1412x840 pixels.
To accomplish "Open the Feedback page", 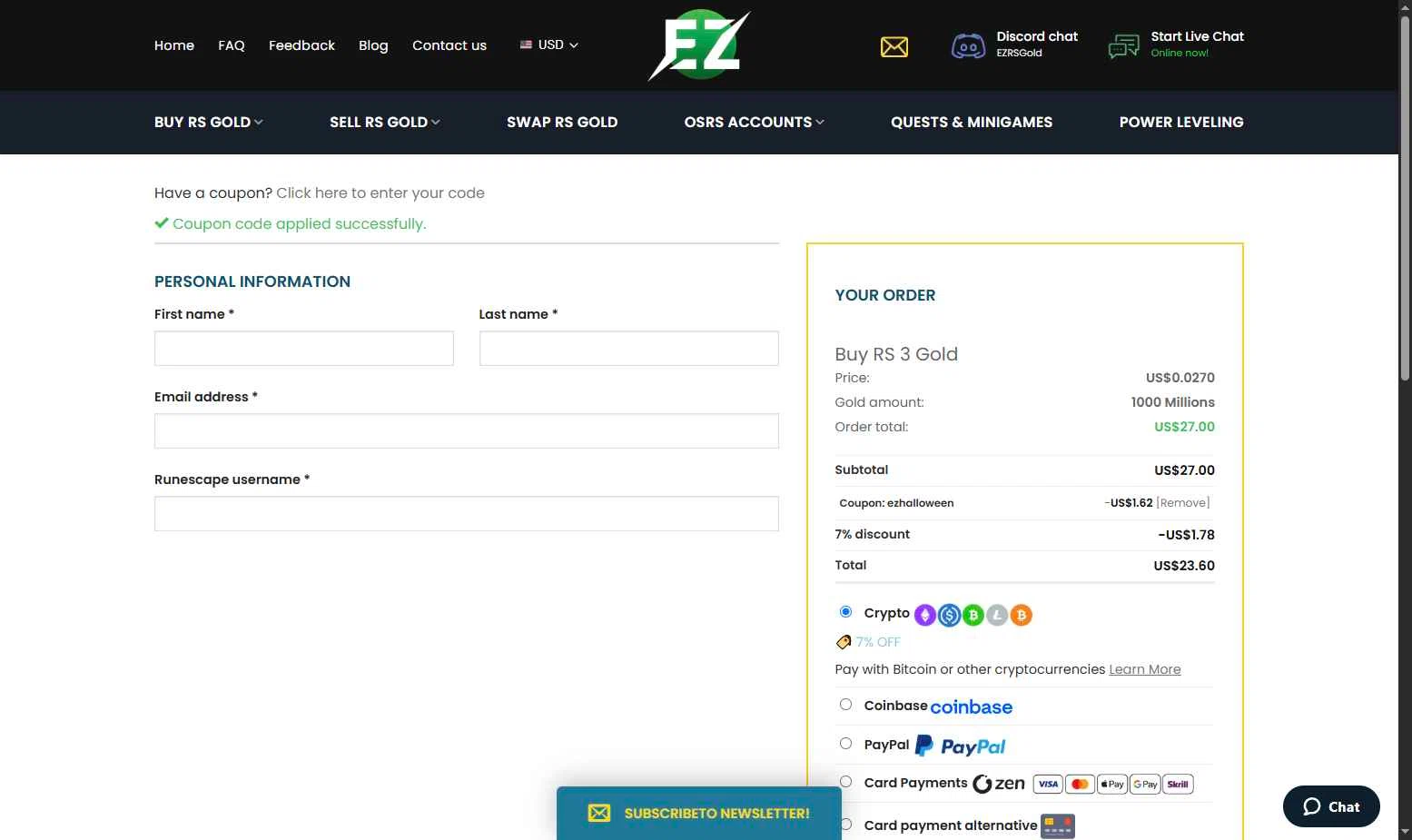I will pyautogui.click(x=301, y=45).
